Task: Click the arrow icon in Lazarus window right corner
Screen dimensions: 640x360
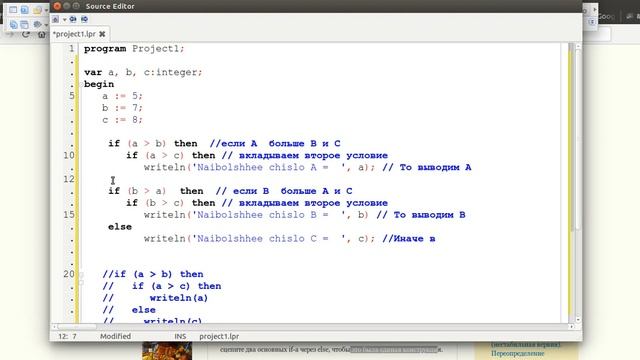Action: pyautogui.click(x=595, y=10)
